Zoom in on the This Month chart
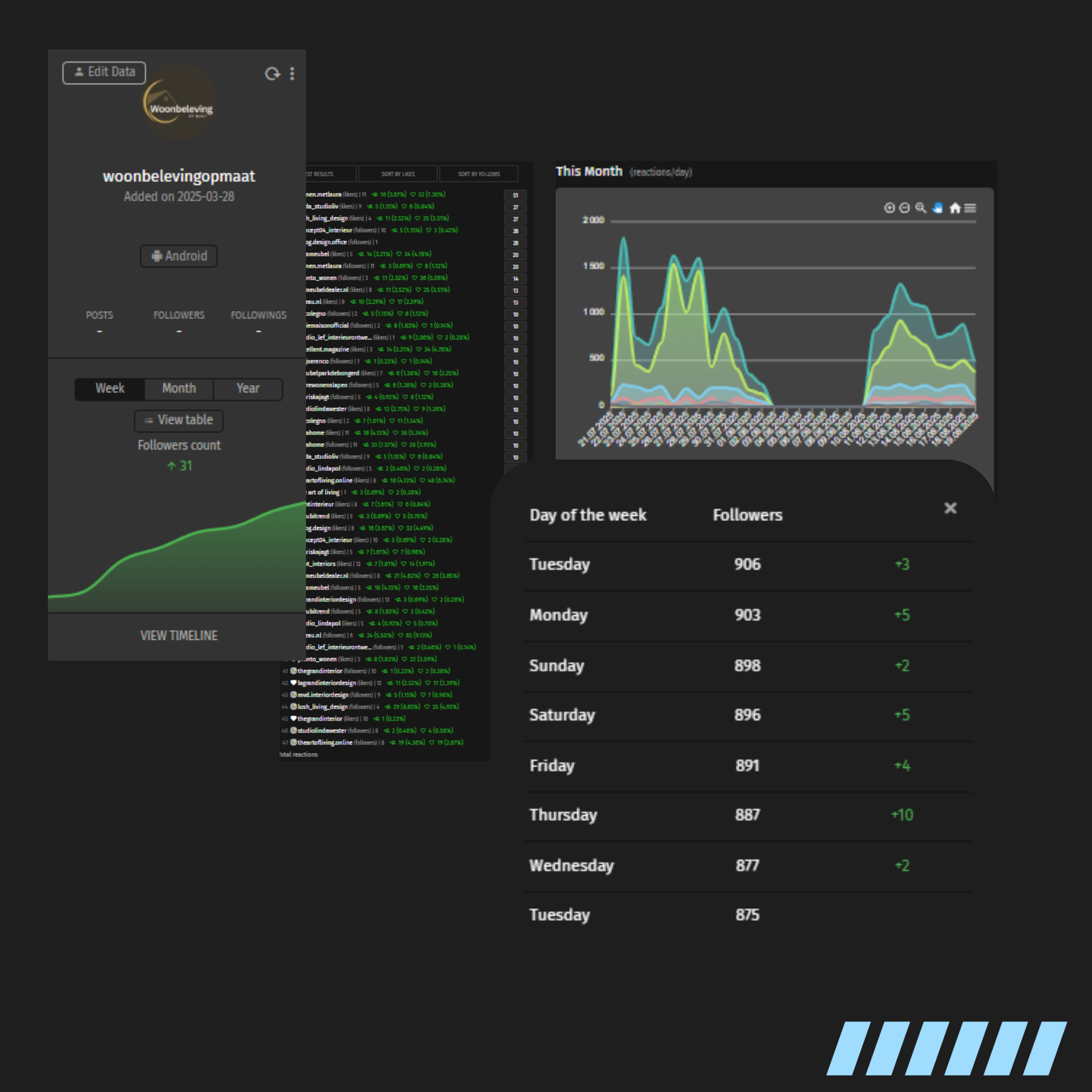The width and height of the screenshot is (1092, 1092). pyautogui.click(x=889, y=208)
